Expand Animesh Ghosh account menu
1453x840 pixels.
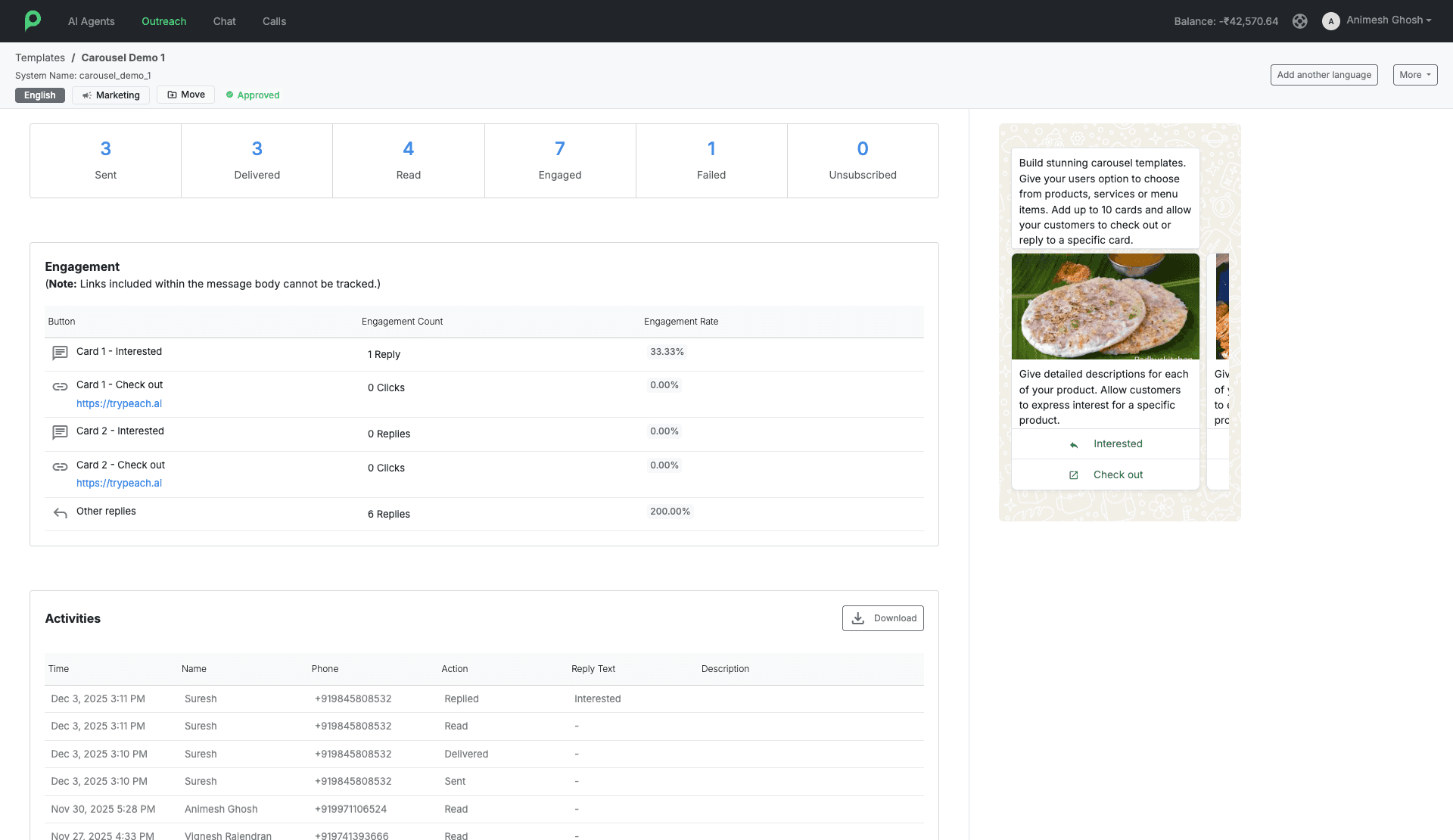pos(1389,20)
